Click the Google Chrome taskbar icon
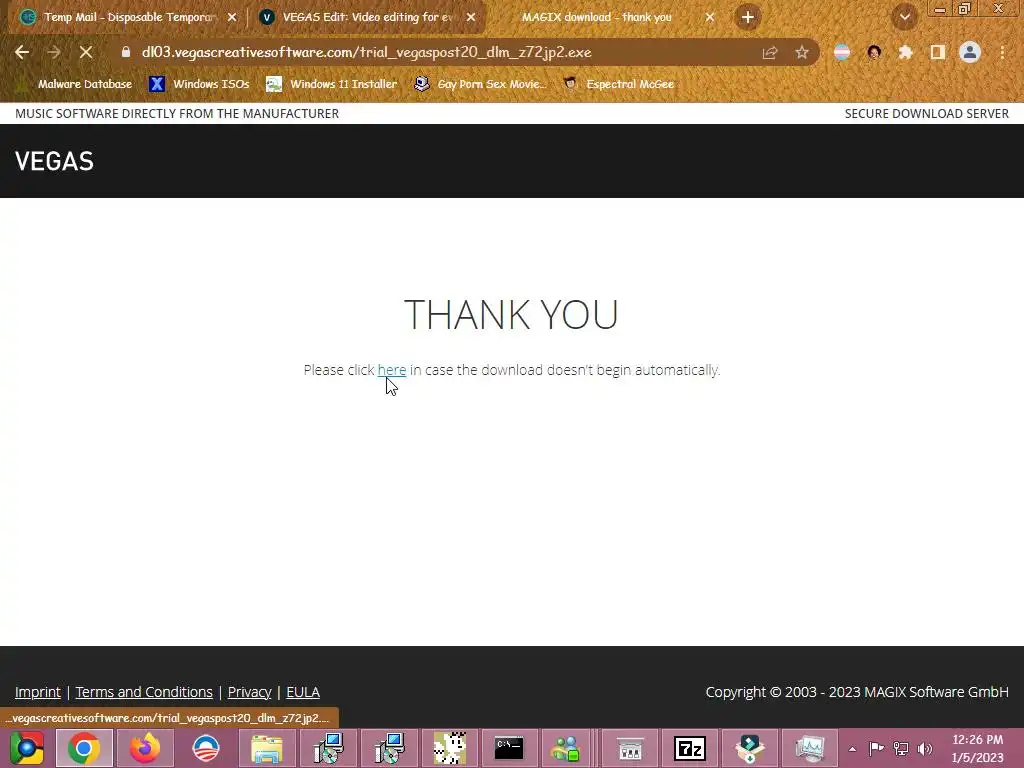The height and width of the screenshot is (768, 1024). click(x=84, y=748)
